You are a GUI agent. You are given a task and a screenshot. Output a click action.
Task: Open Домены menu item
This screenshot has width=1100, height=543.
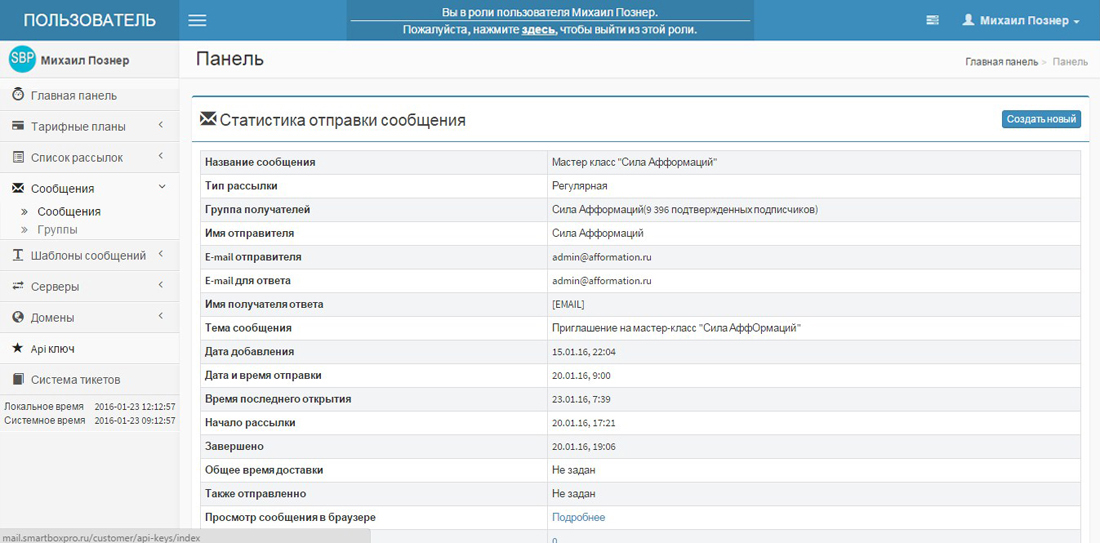tap(90, 317)
